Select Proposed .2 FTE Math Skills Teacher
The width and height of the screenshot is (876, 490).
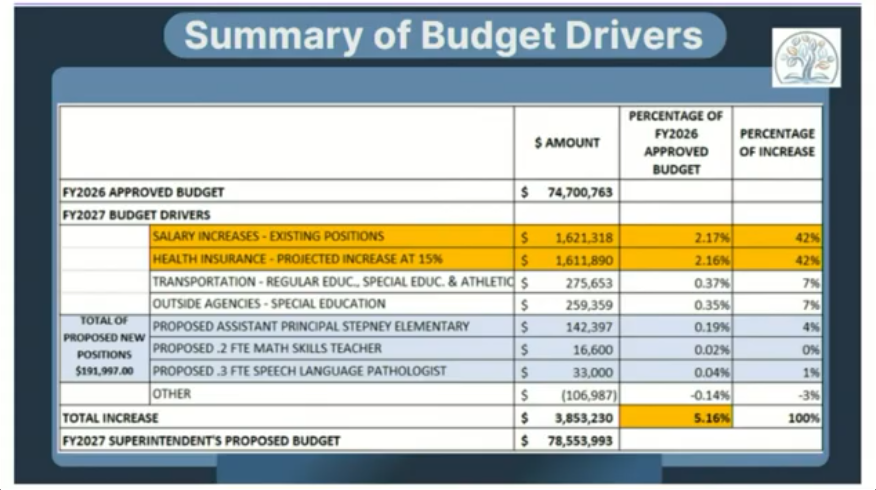(x=265, y=349)
